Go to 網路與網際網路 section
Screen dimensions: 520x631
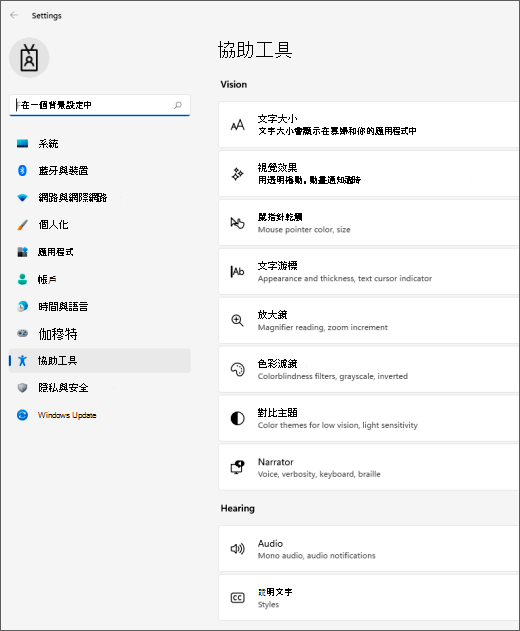tap(100, 198)
